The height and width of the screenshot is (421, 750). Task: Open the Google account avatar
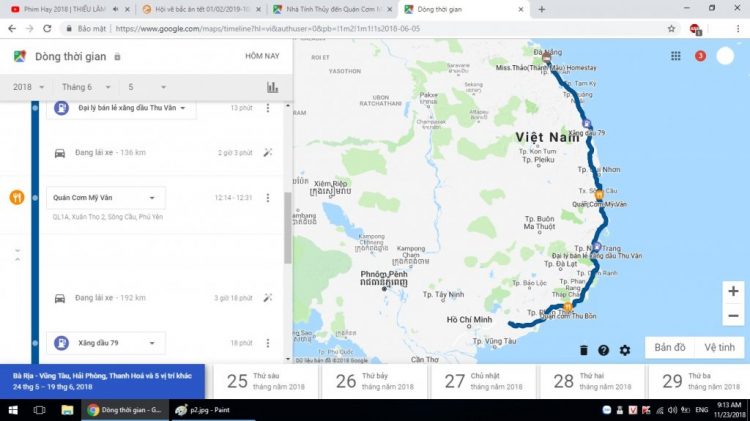coord(725,56)
